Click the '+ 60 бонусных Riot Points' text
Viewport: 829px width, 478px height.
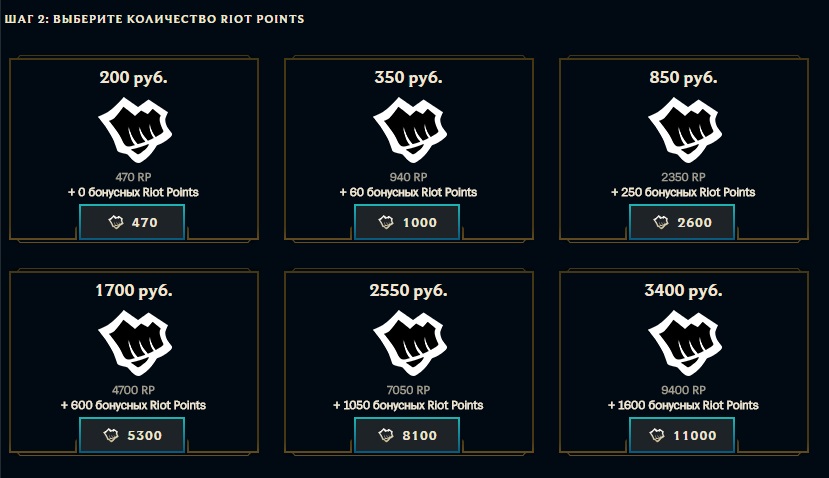click(x=408, y=192)
